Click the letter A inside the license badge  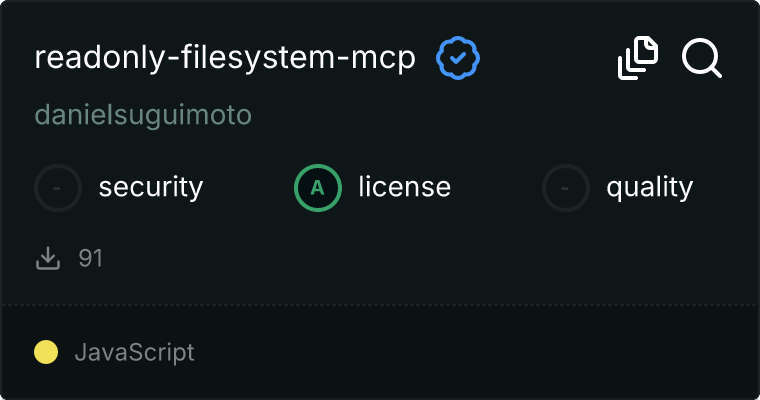[x=318, y=187]
